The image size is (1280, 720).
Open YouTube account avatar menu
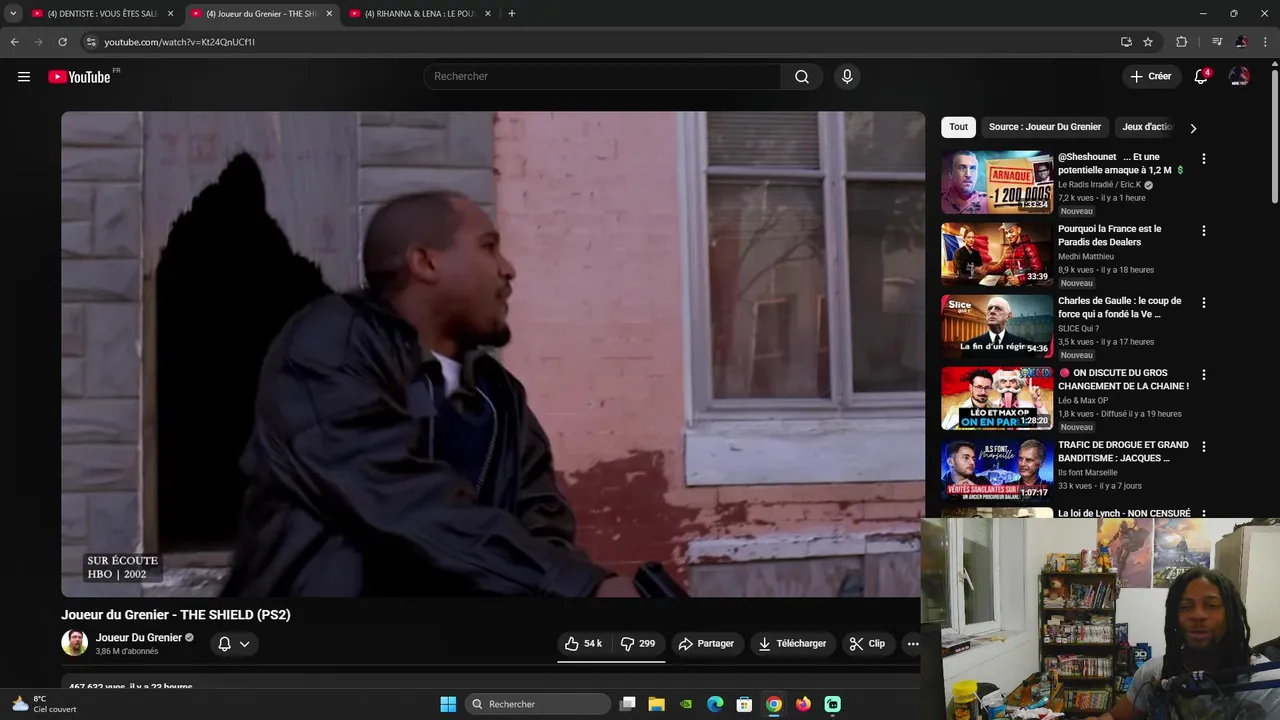[1239, 77]
